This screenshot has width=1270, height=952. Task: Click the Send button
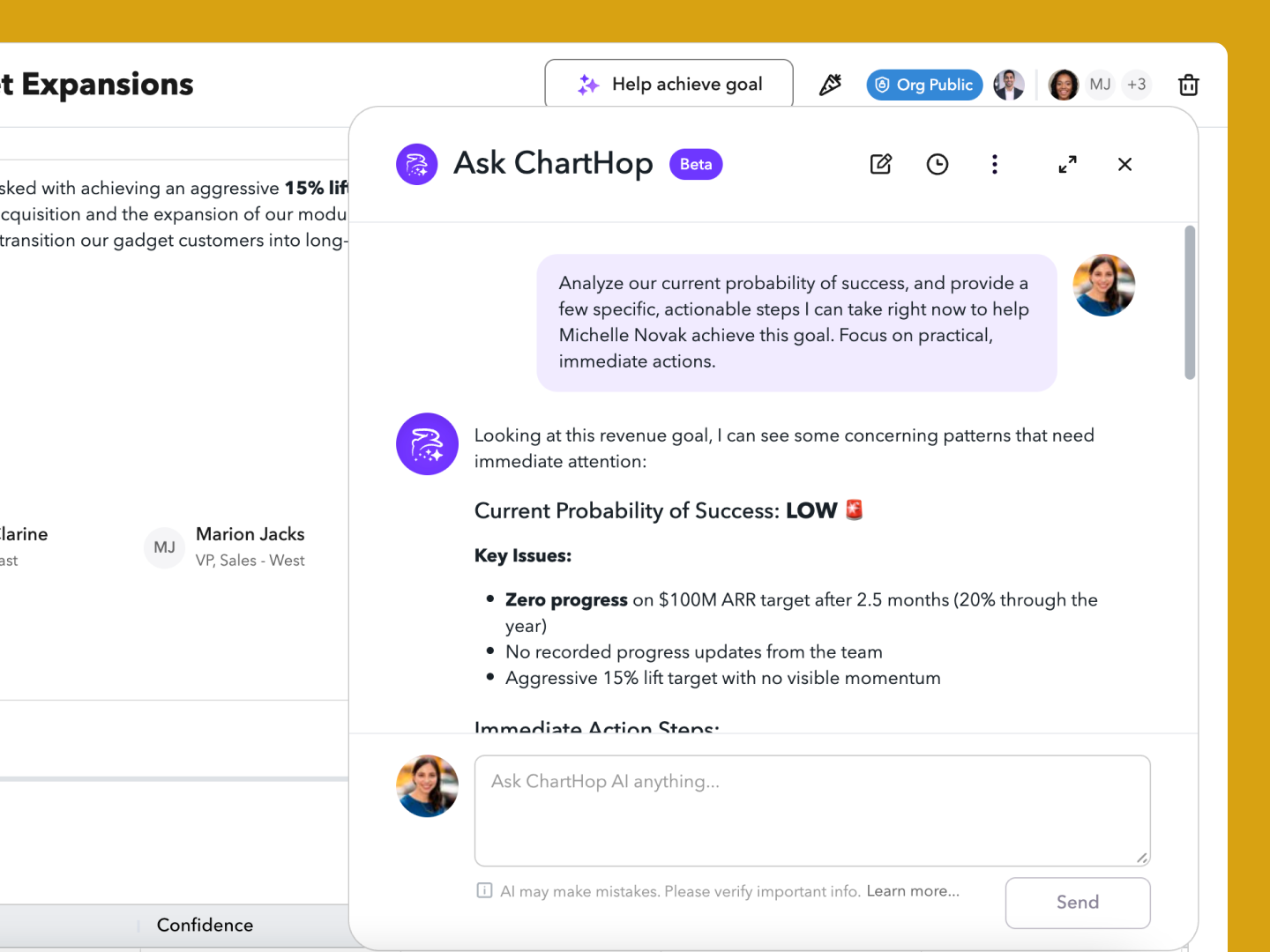tap(1078, 903)
